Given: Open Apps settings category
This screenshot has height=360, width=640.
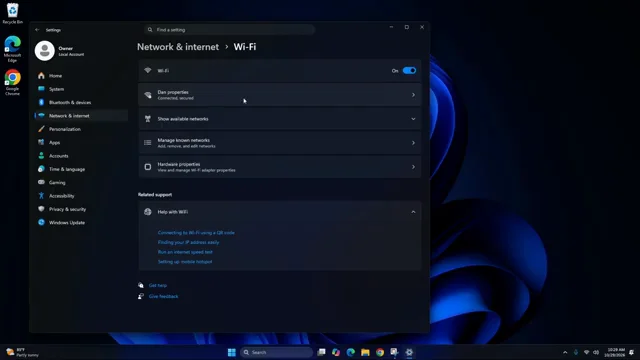Looking at the screenshot, I should 81,142.
